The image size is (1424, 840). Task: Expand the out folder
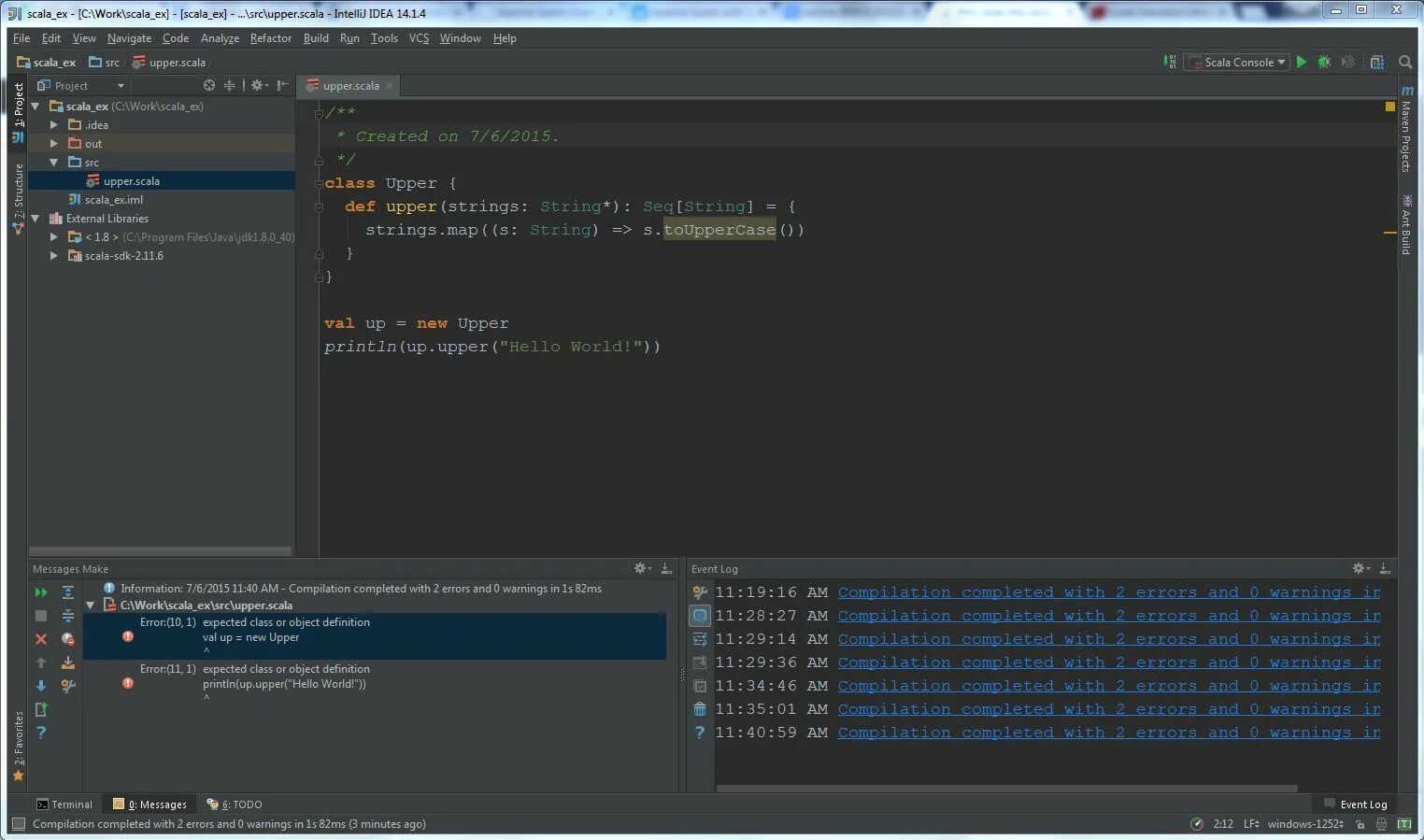[x=54, y=144]
